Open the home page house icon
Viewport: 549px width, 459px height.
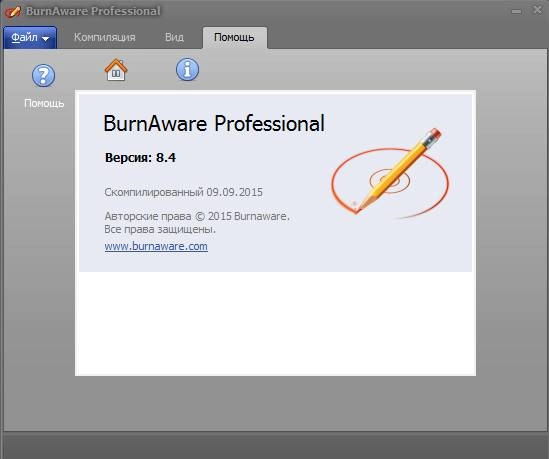pyautogui.click(x=116, y=70)
